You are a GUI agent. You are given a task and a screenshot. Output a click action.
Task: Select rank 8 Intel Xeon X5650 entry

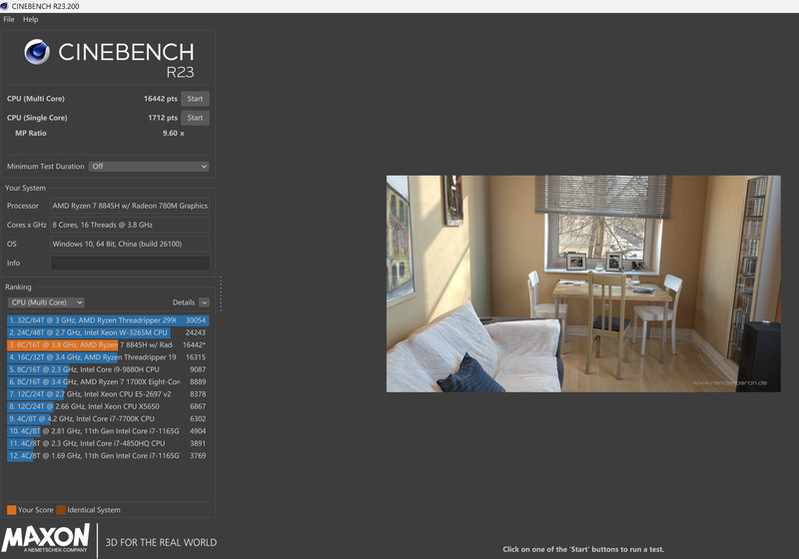(108, 407)
